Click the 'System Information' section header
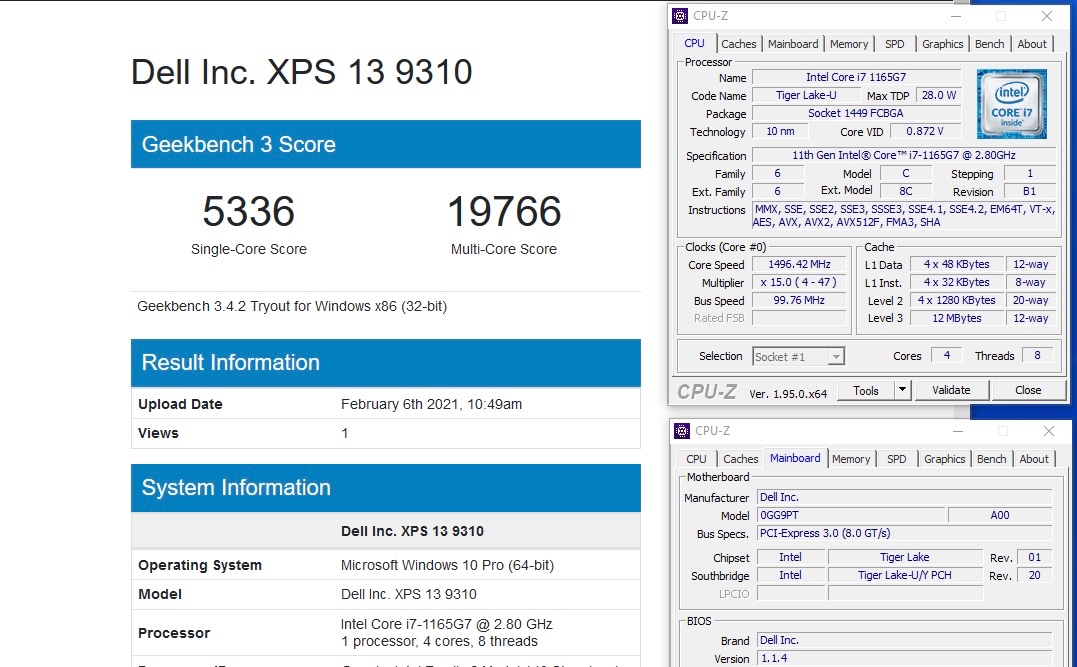 (386, 488)
